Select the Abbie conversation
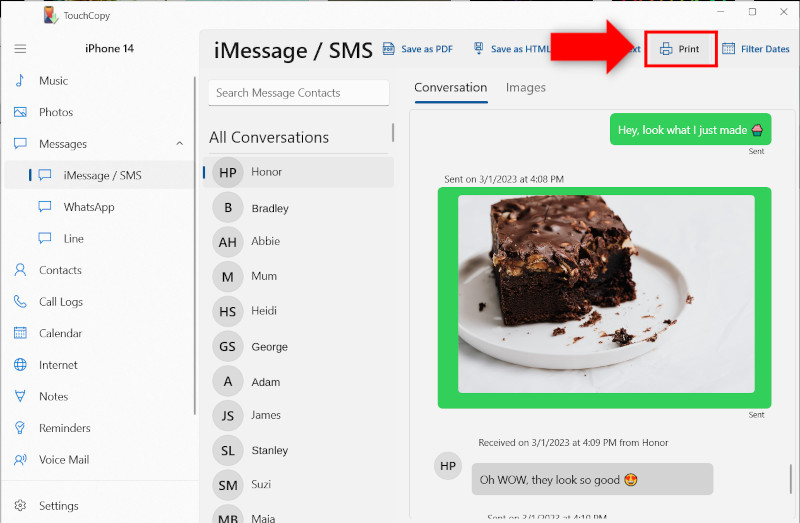 click(x=298, y=241)
